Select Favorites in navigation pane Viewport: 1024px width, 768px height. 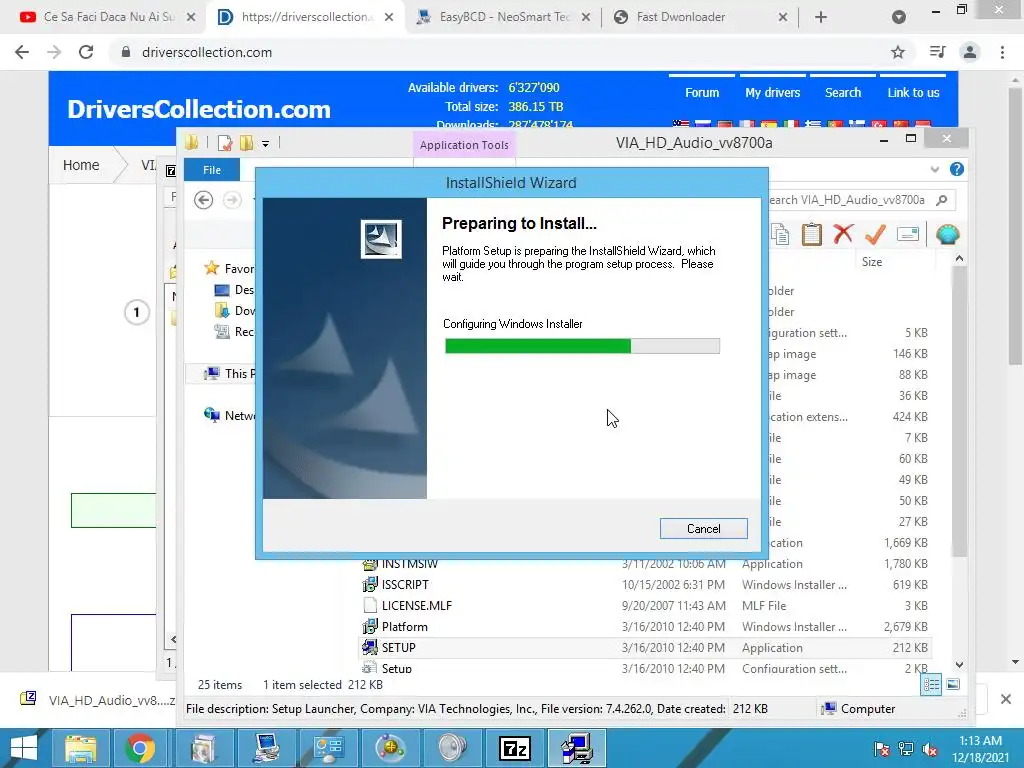(x=229, y=268)
